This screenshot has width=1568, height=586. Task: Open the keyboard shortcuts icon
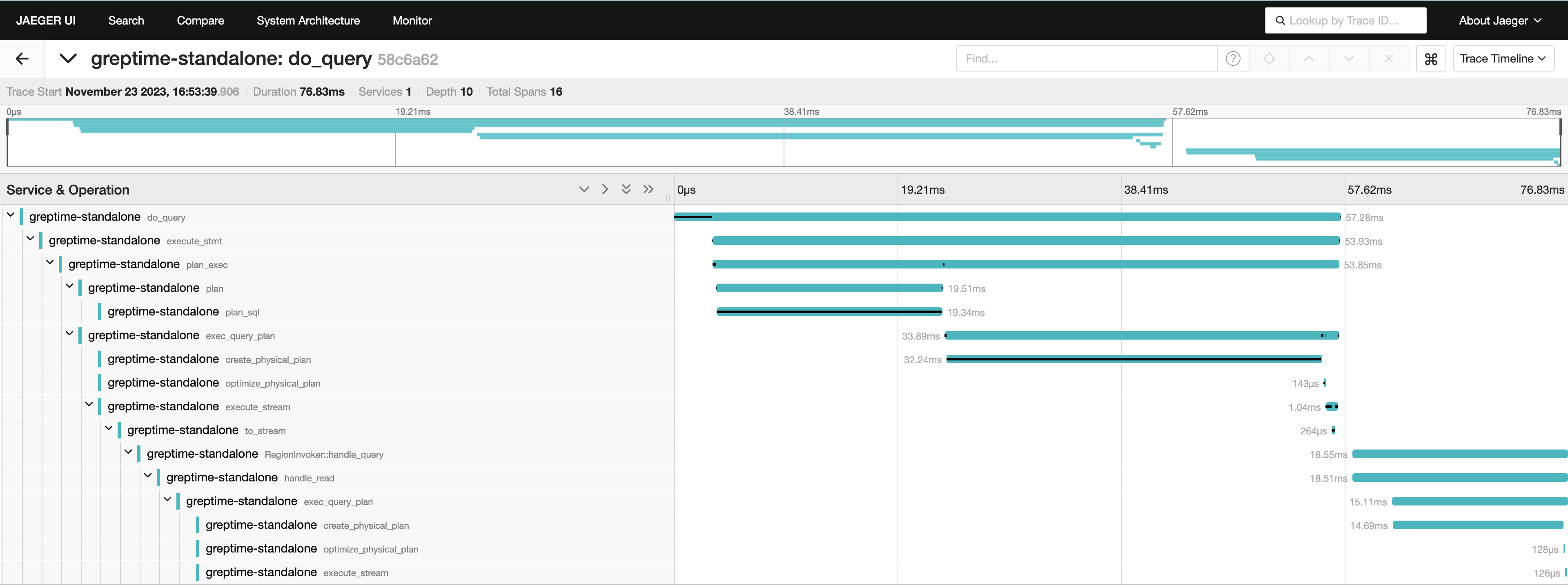point(1430,59)
